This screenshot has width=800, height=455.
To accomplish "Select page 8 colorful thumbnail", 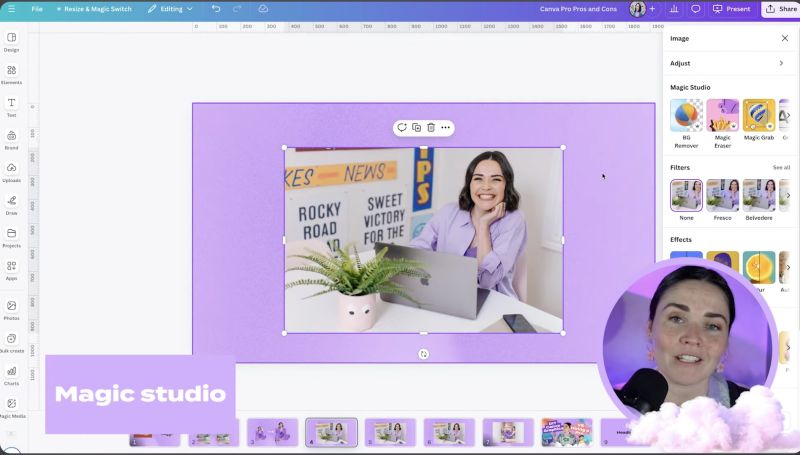I will pos(567,432).
